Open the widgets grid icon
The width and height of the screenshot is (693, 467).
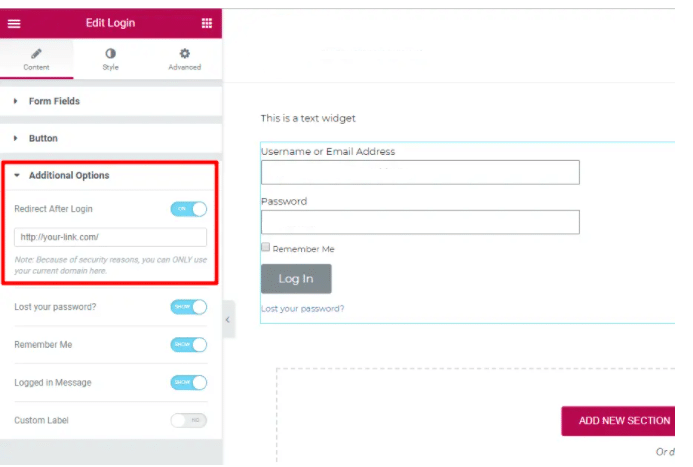[206, 23]
